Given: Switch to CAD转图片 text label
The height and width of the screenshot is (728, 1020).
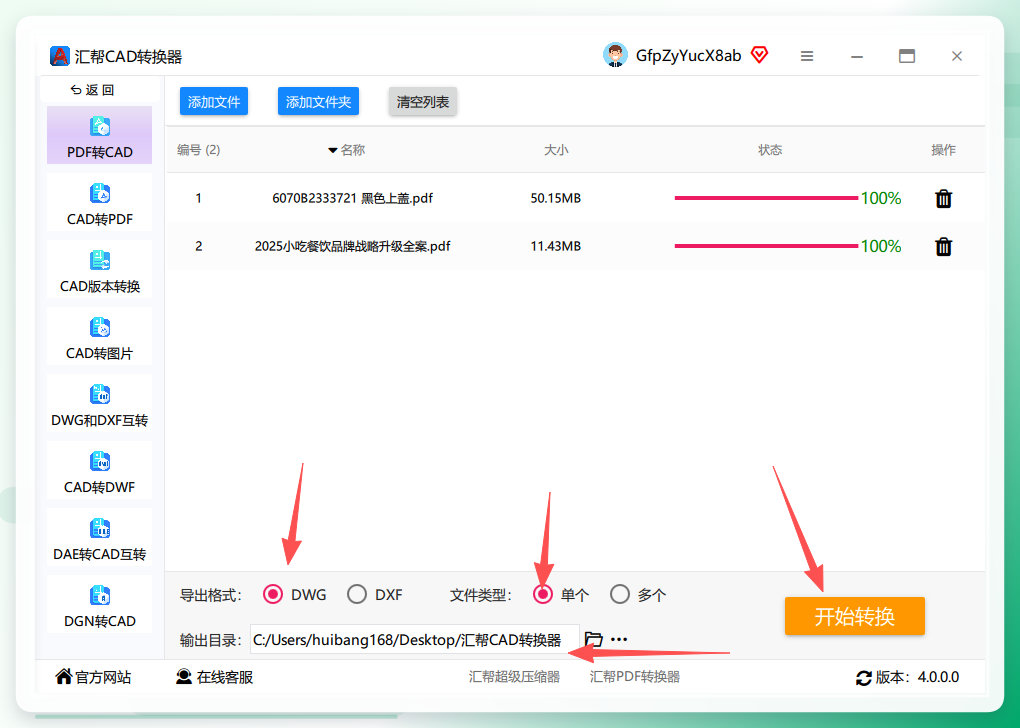Looking at the screenshot, I should (x=100, y=353).
